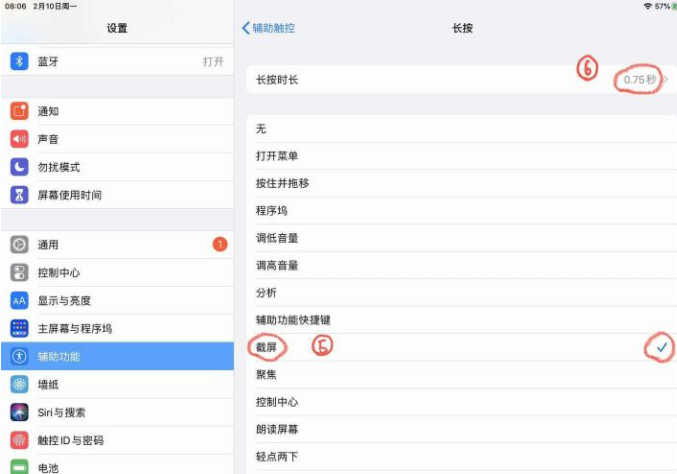Tap the Display & Brightness AA icon

tap(19, 300)
